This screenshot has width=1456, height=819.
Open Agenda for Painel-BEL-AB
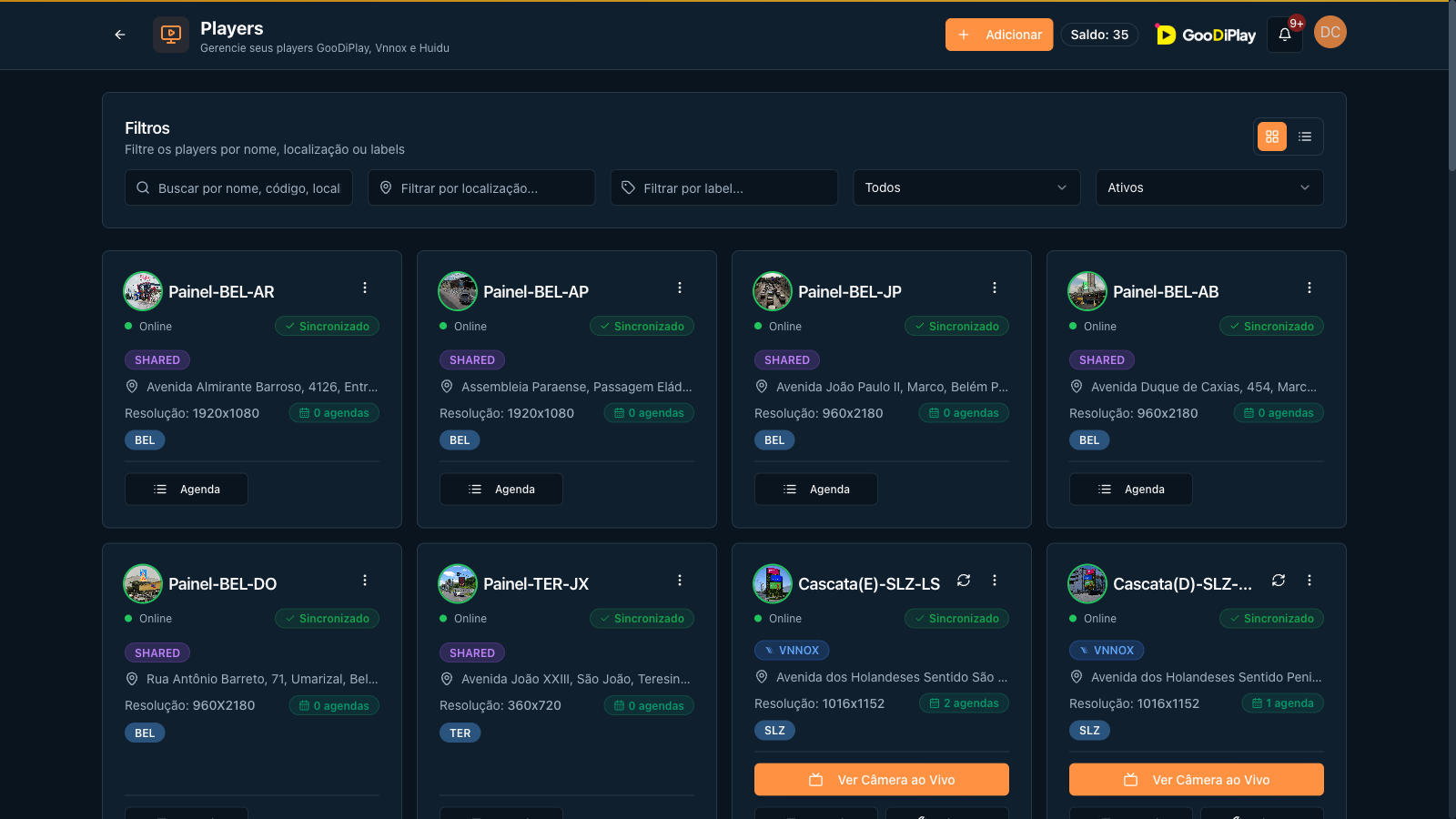click(x=1131, y=490)
